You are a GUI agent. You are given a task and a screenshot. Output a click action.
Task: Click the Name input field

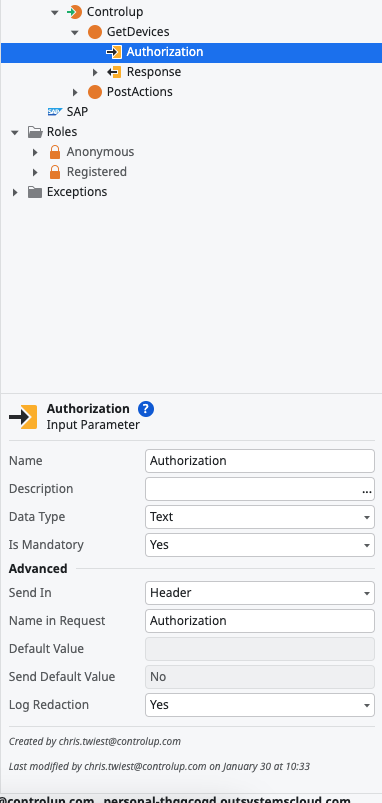pos(260,461)
